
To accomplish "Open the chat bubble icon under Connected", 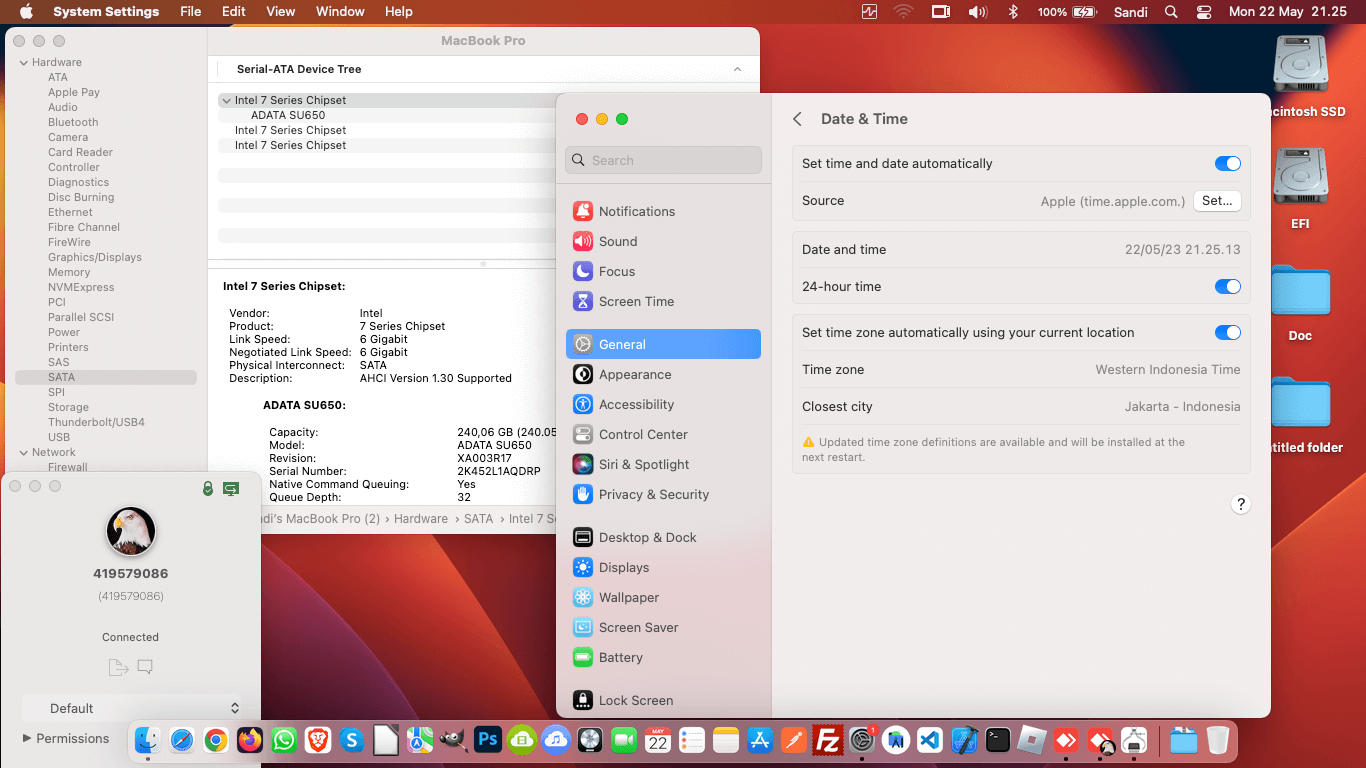I will click(x=145, y=667).
